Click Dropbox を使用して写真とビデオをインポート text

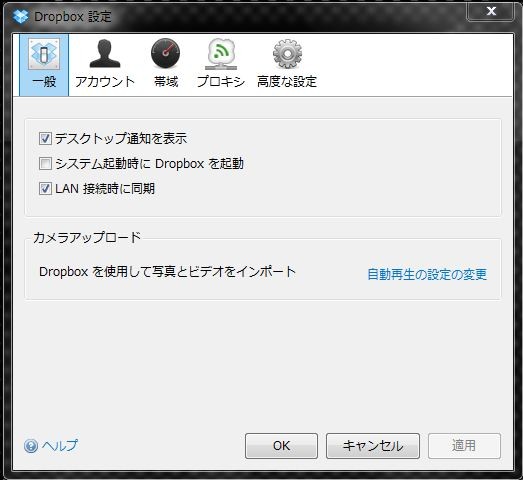tap(167, 272)
